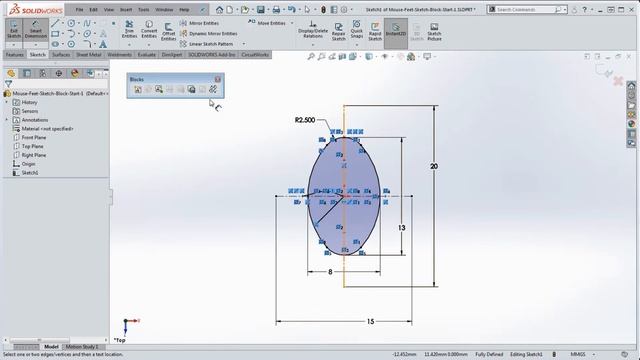The height and width of the screenshot is (360, 640).
Task: Switch to Motion Study 1 tab
Action: [x=82, y=347]
